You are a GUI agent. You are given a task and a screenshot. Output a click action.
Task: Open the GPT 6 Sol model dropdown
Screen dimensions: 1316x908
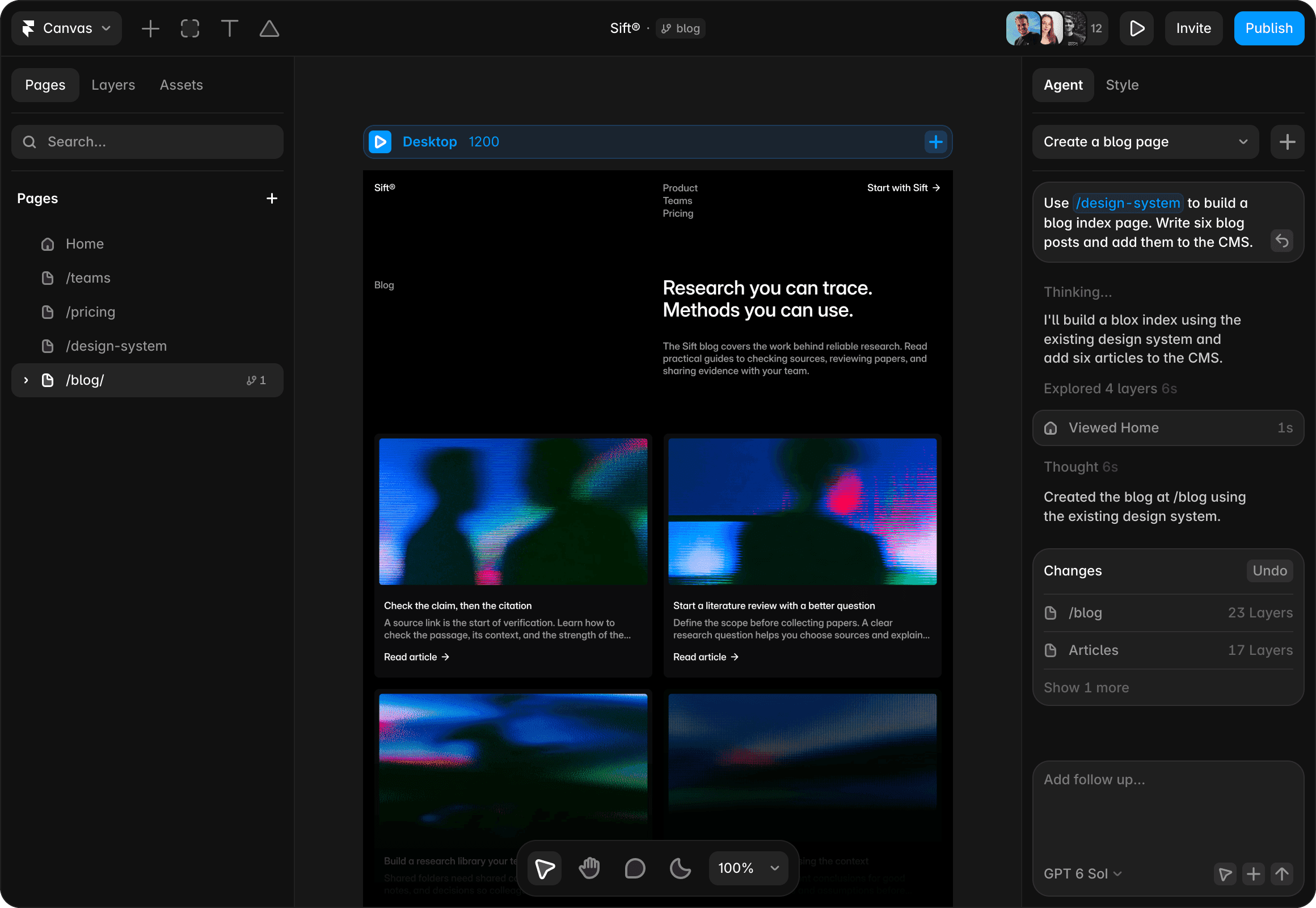(1082, 874)
